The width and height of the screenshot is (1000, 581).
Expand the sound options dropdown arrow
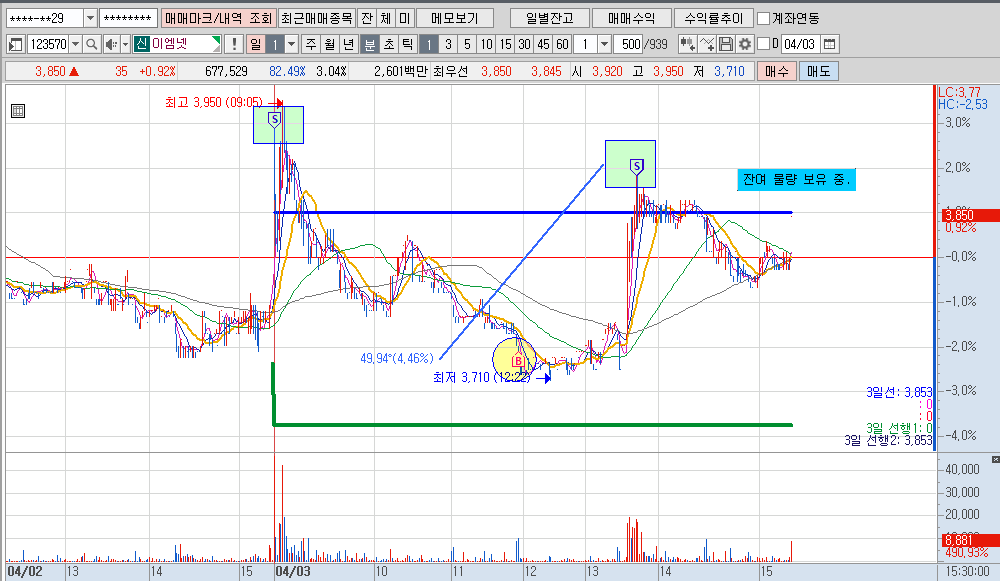click(x=125, y=44)
